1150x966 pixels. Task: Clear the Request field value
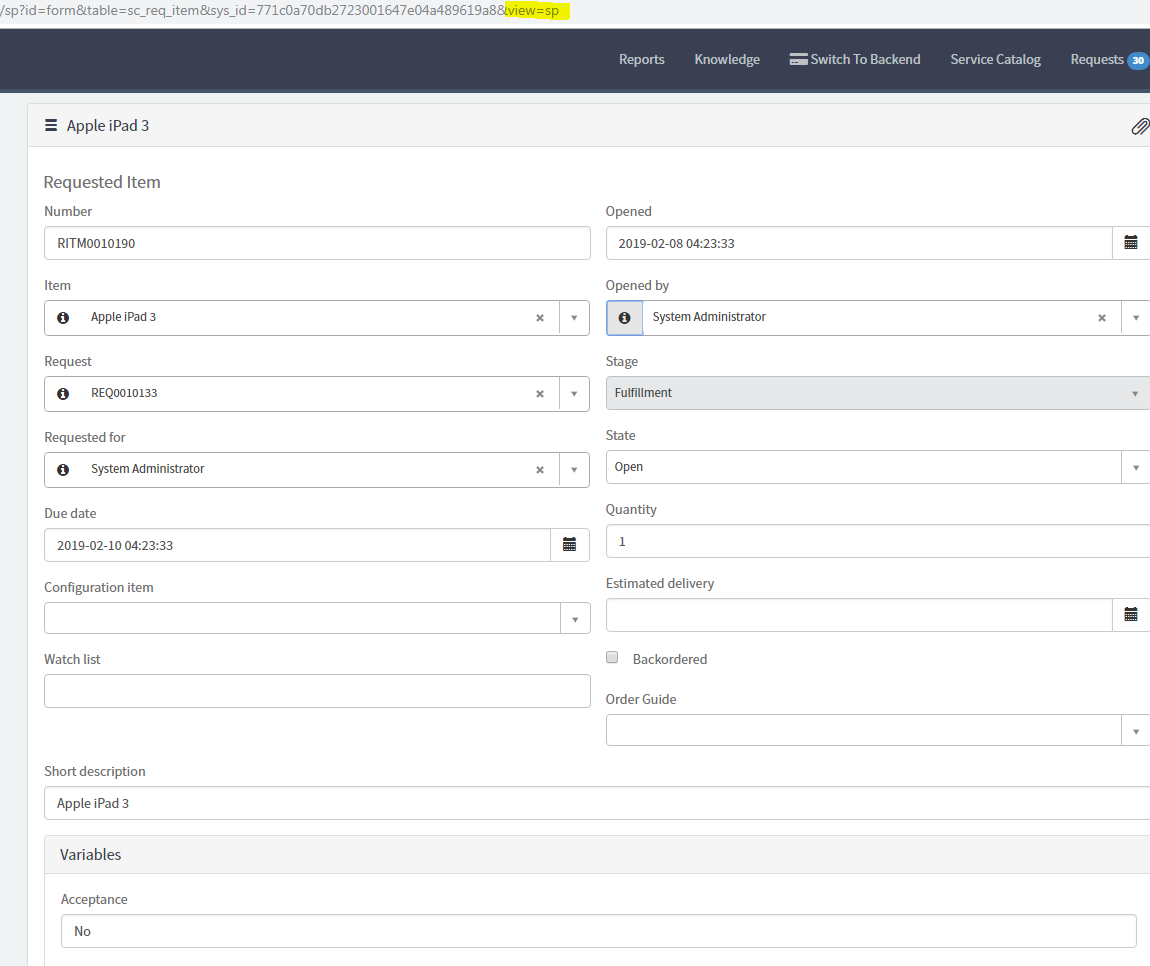tap(540, 394)
